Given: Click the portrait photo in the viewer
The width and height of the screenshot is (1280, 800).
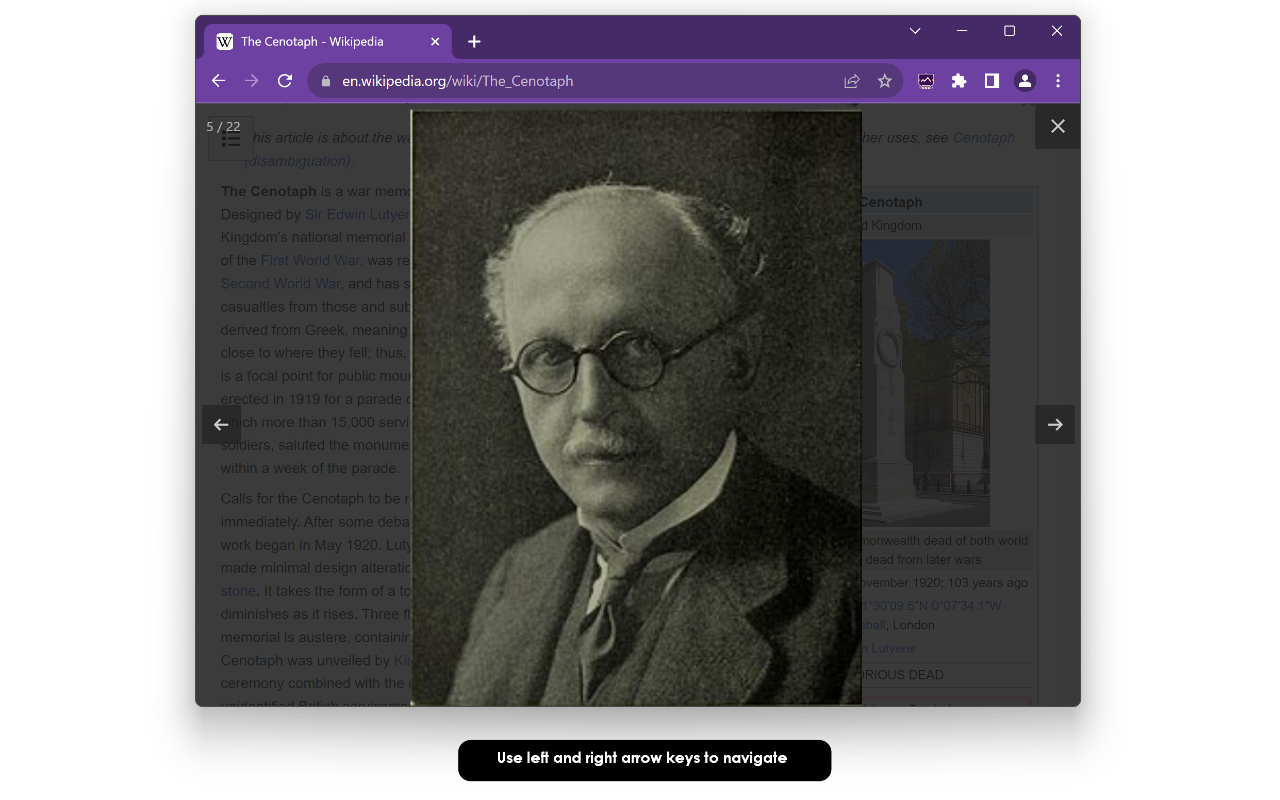Looking at the screenshot, I should 637,407.
